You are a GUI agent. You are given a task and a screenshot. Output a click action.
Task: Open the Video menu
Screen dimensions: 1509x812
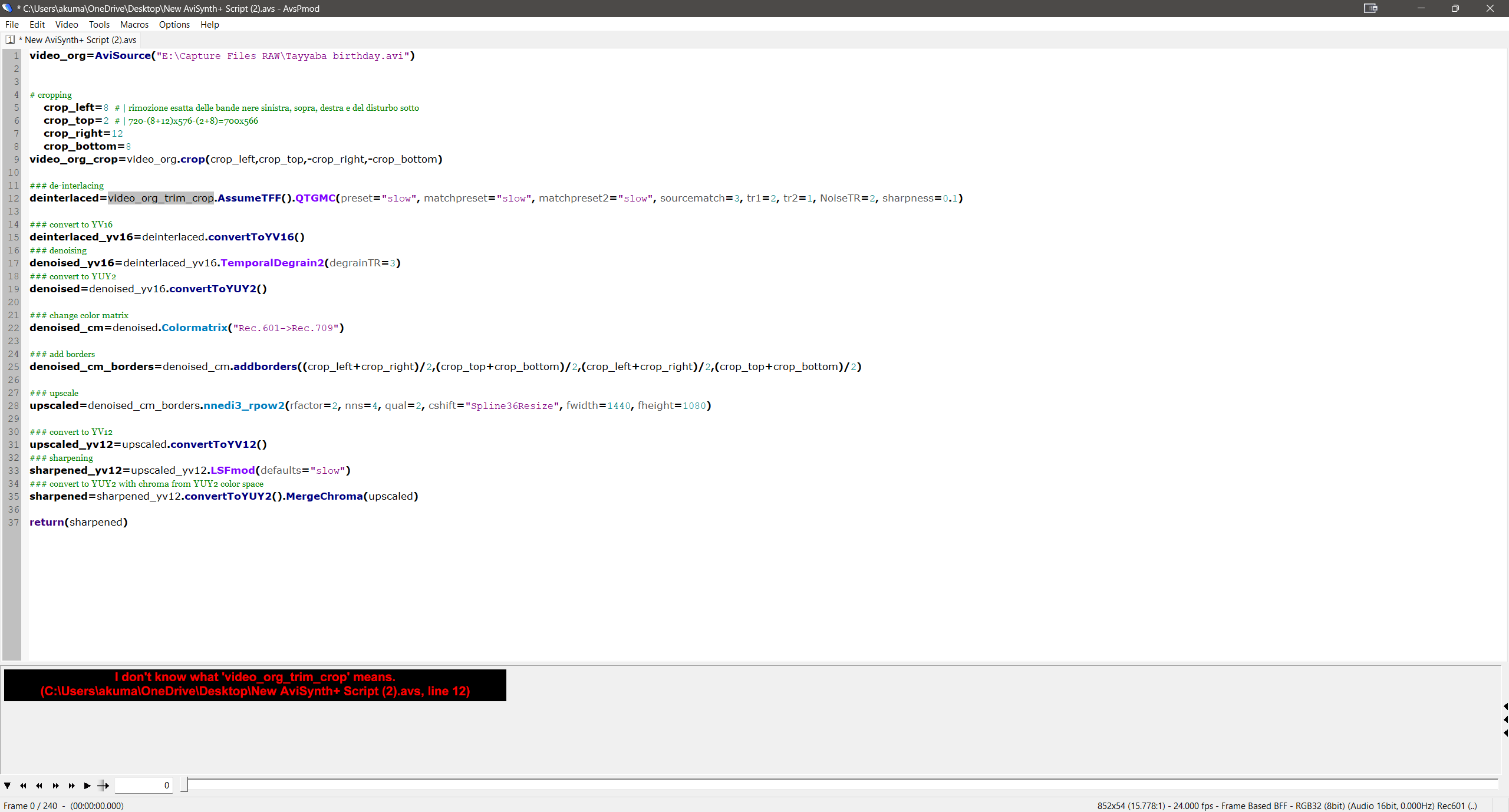coord(67,25)
